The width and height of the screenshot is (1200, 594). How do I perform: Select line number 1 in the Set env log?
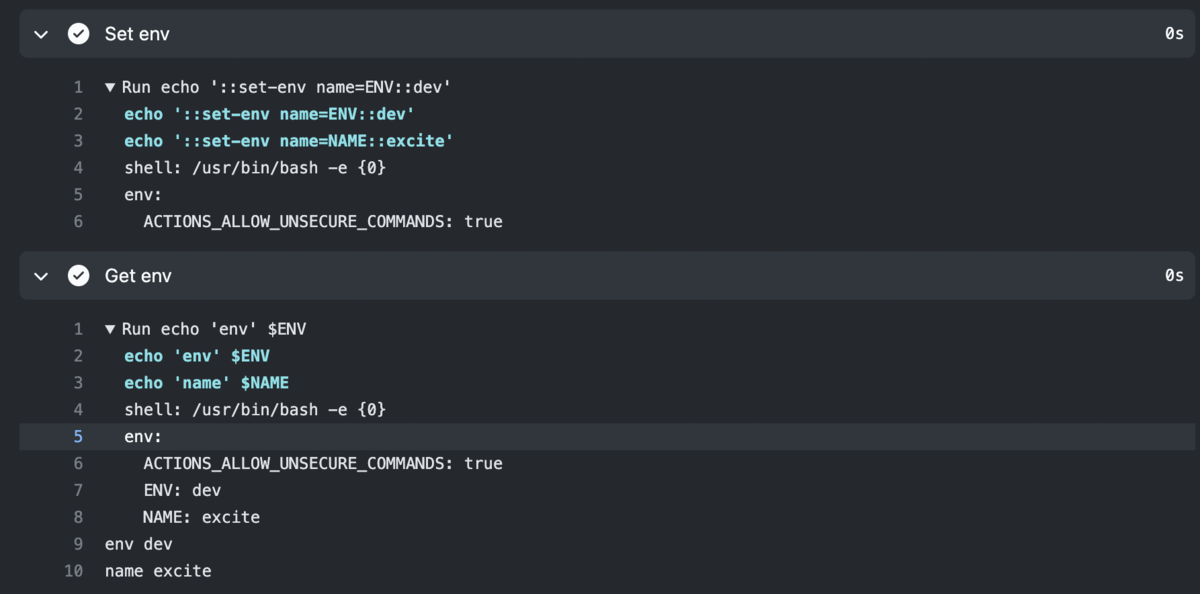tap(77, 86)
